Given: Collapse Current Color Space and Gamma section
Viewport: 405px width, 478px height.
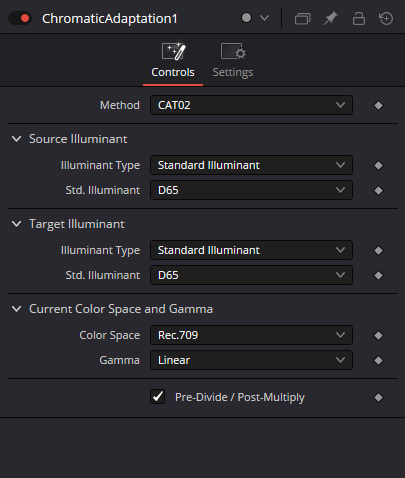Looking at the screenshot, I should coord(16,309).
